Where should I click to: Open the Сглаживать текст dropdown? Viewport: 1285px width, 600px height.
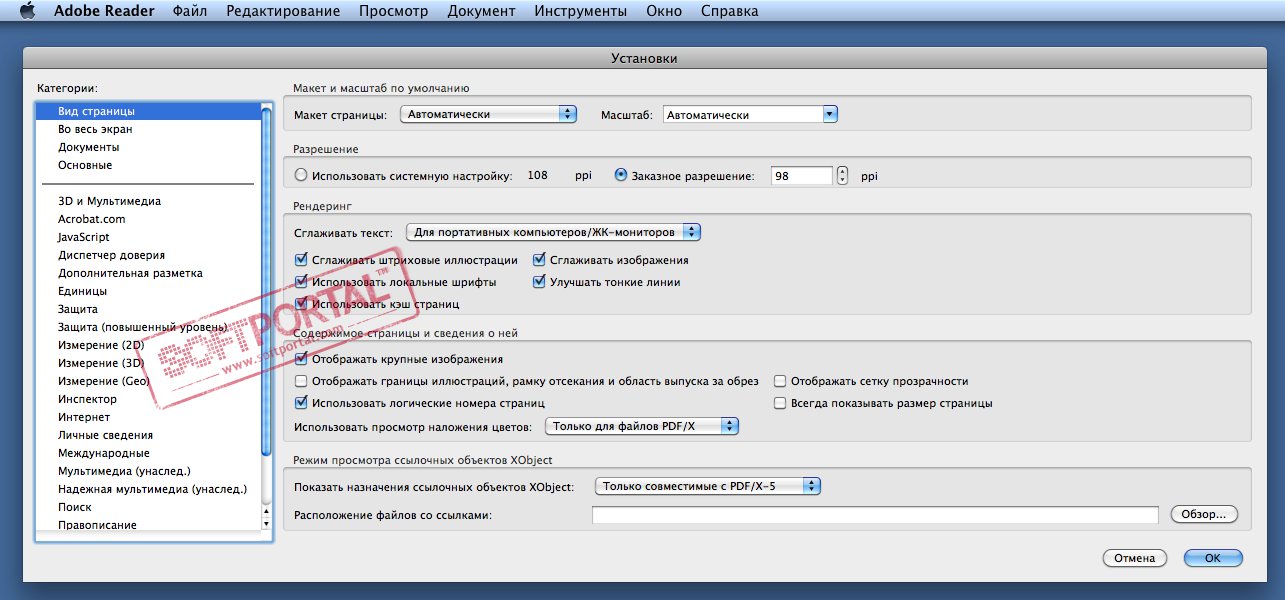[553, 232]
